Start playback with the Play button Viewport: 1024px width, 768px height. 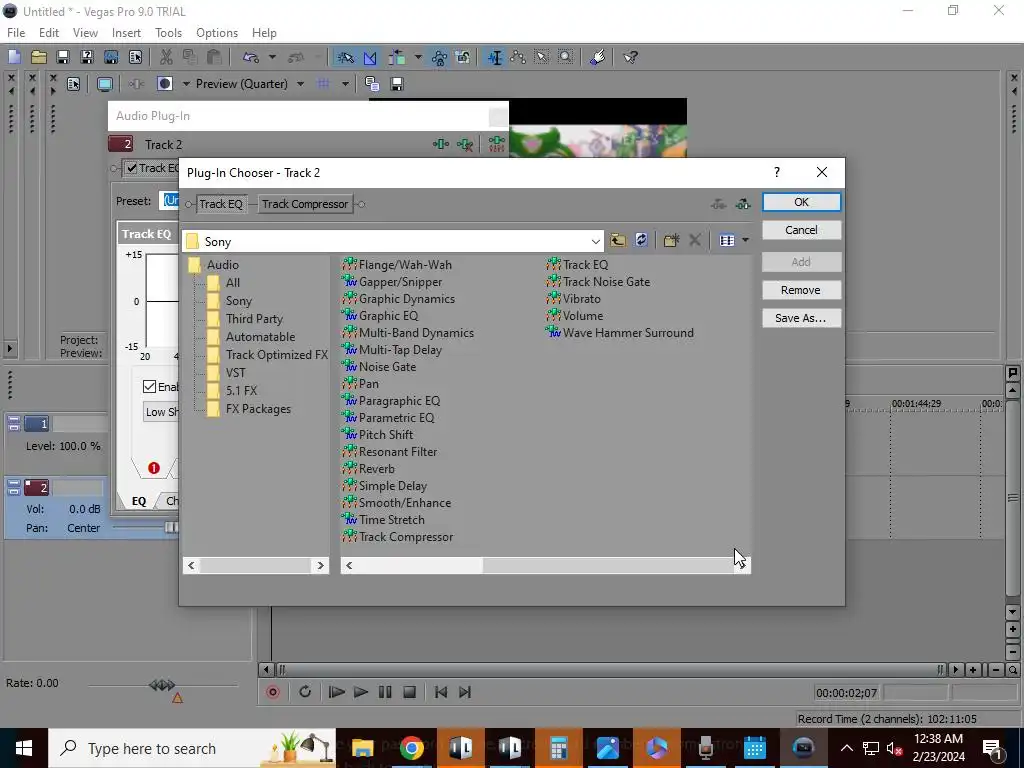click(360, 692)
